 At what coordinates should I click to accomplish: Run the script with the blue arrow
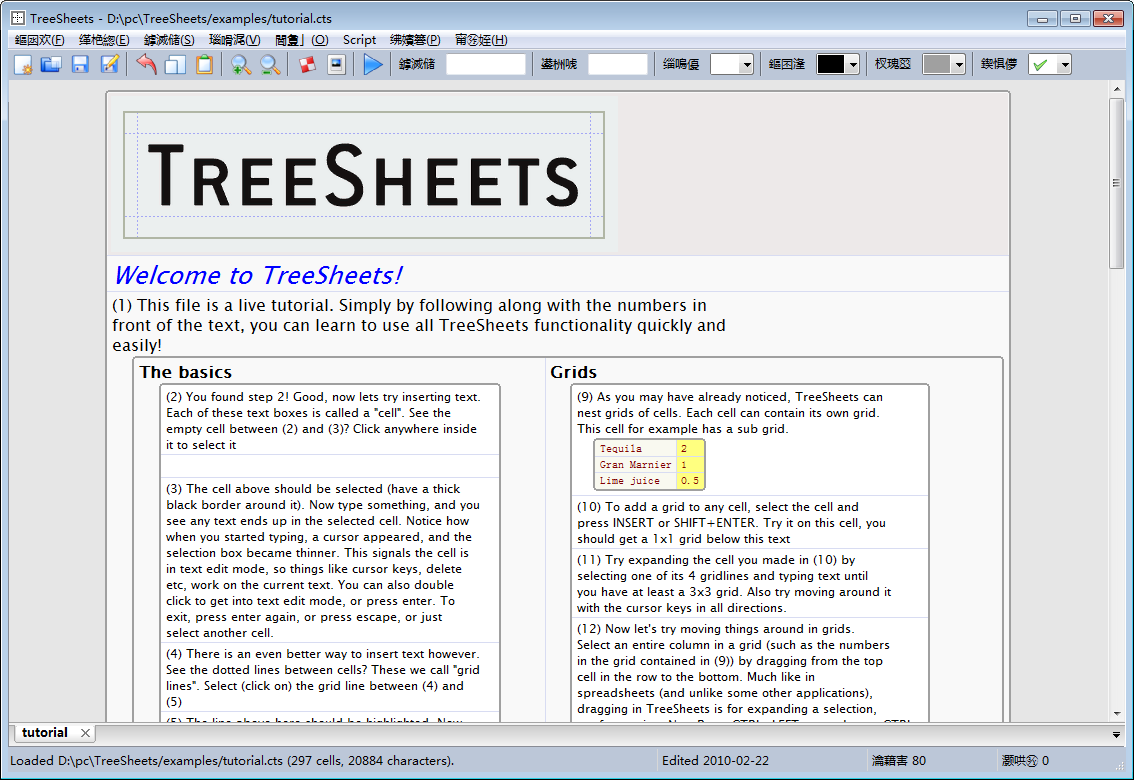point(371,64)
